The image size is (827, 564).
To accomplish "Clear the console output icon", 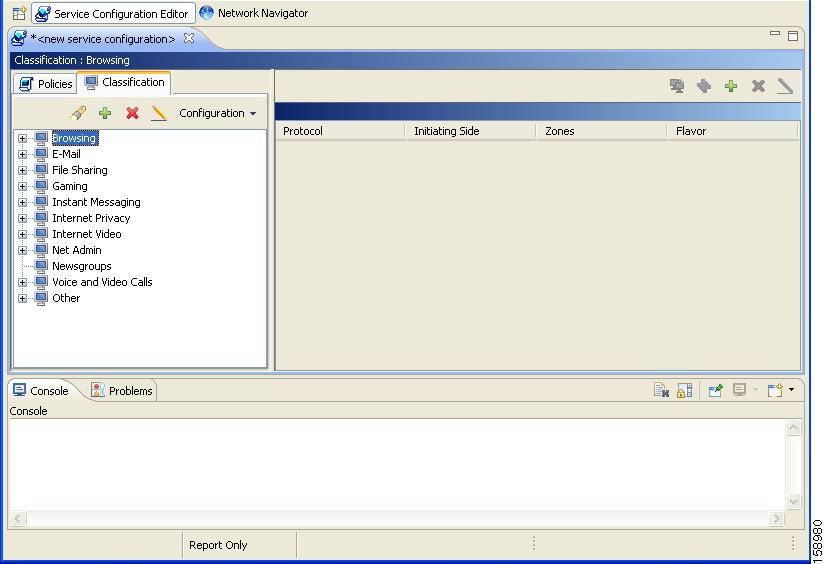I will click(661, 390).
